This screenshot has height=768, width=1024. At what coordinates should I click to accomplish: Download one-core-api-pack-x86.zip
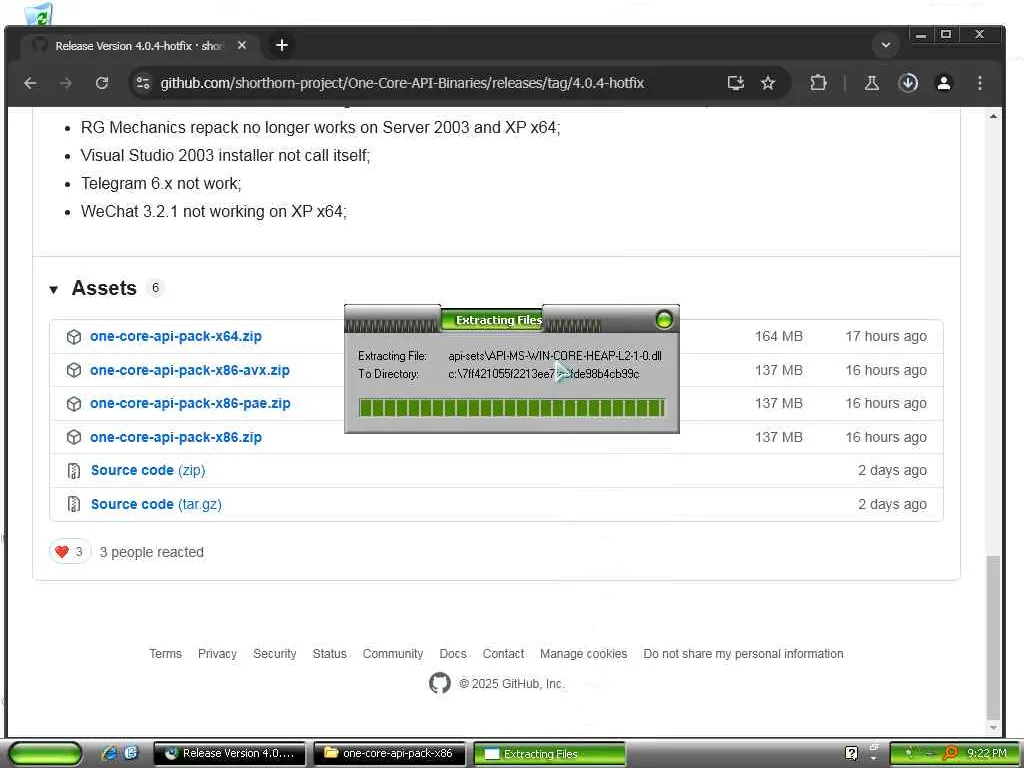point(176,438)
